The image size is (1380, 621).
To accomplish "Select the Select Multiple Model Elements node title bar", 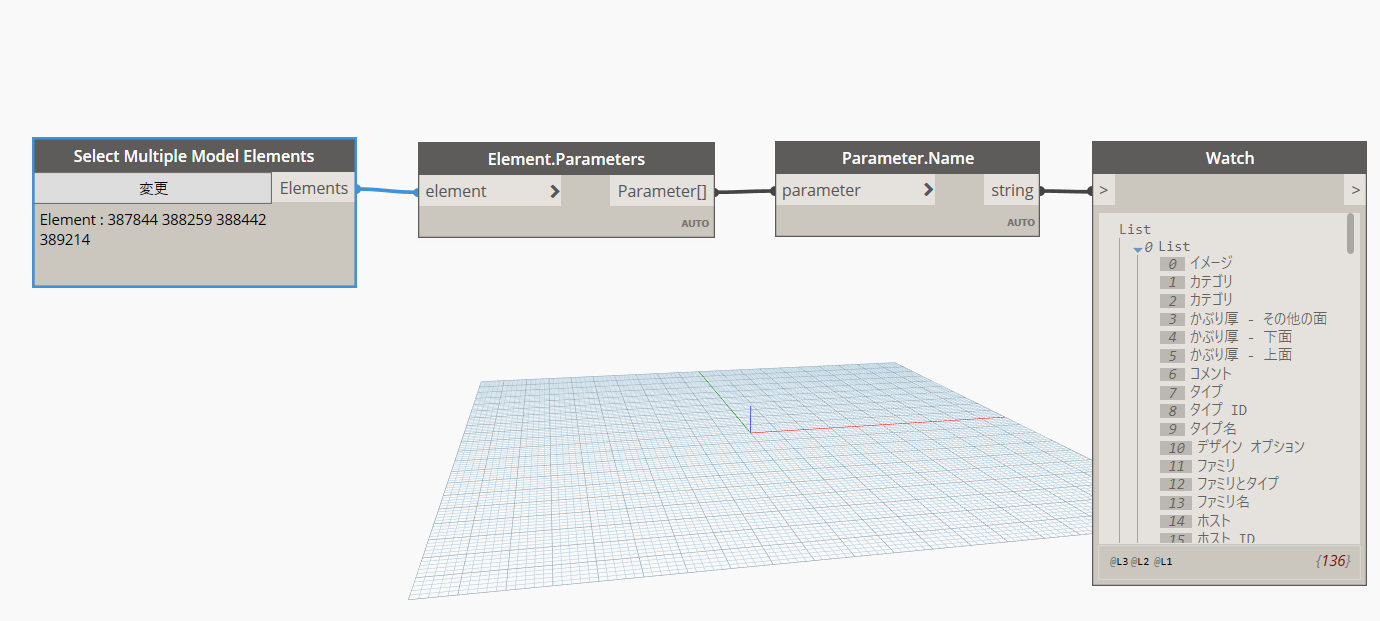I will [x=194, y=155].
